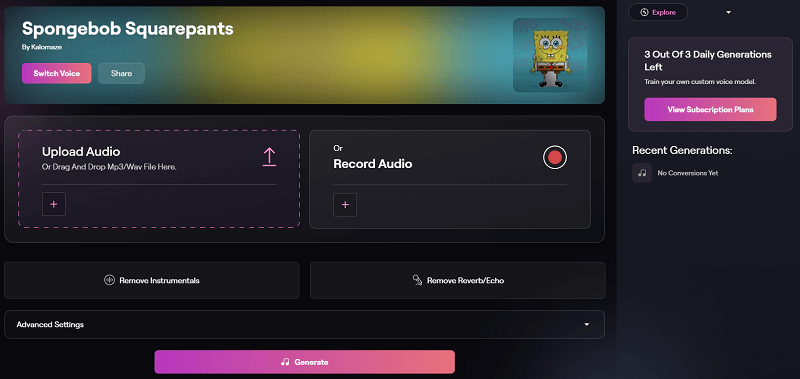Click 'No Conversions Yet' text

click(x=688, y=173)
